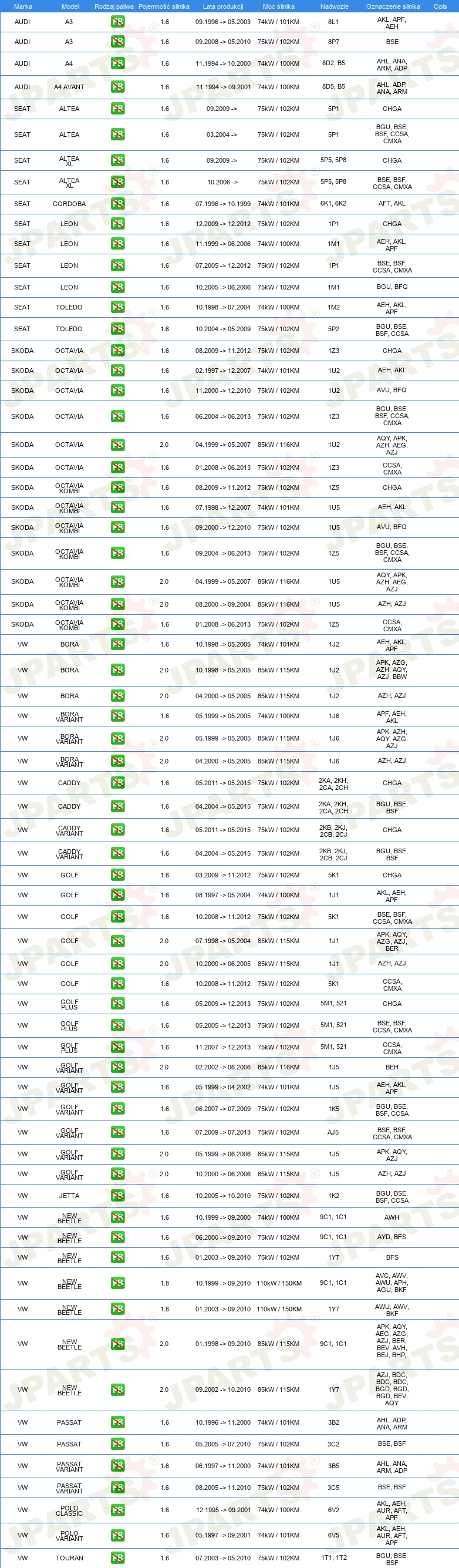Click the fuel icon in the GOLF VARIANT AJ5 row

tap(117, 1133)
